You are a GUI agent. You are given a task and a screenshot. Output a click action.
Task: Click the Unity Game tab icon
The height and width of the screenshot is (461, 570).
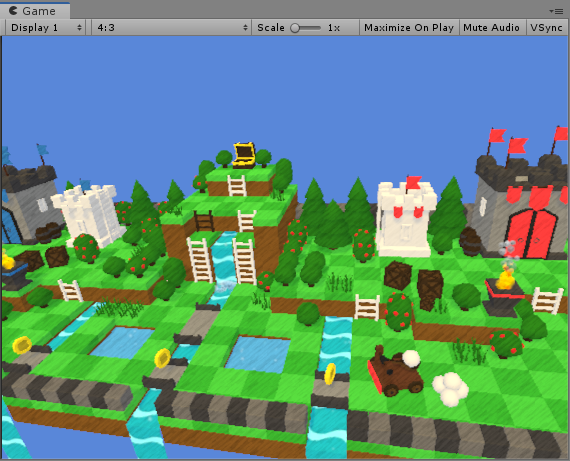click(13, 11)
